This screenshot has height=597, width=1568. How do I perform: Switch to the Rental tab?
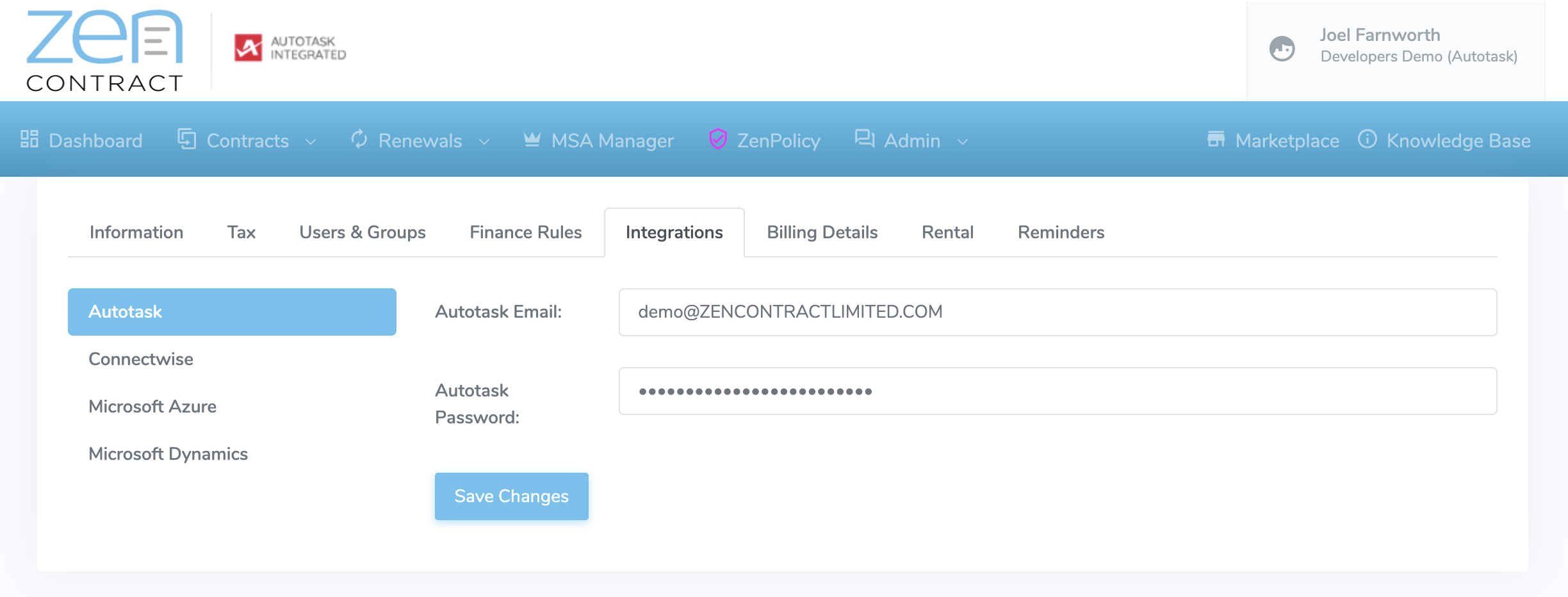(948, 232)
